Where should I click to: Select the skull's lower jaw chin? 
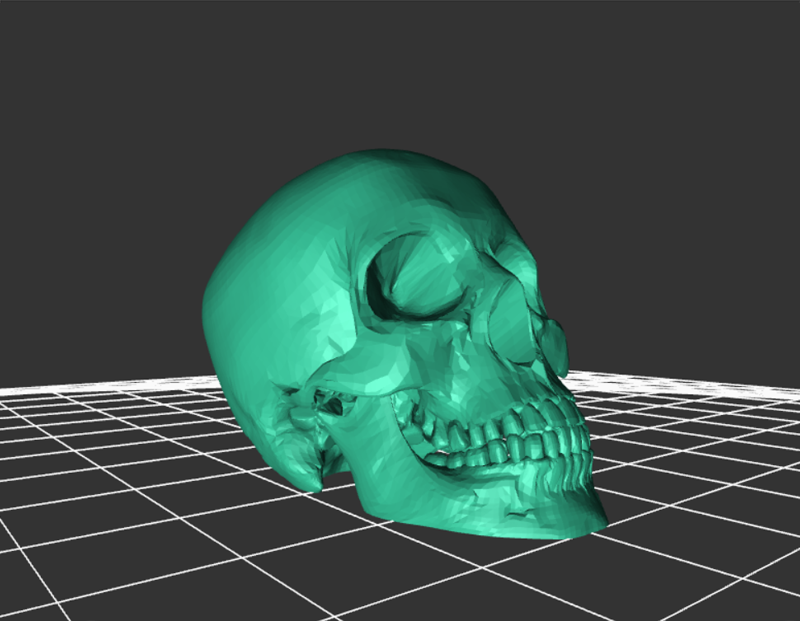560,515
